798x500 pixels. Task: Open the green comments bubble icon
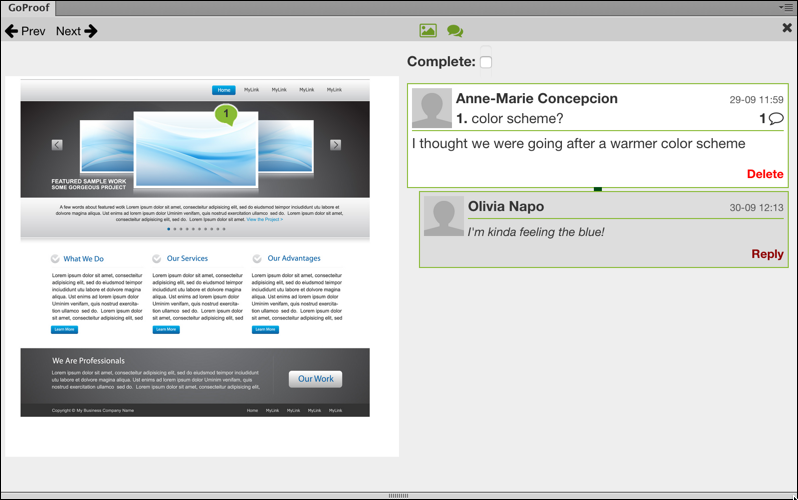[455, 31]
